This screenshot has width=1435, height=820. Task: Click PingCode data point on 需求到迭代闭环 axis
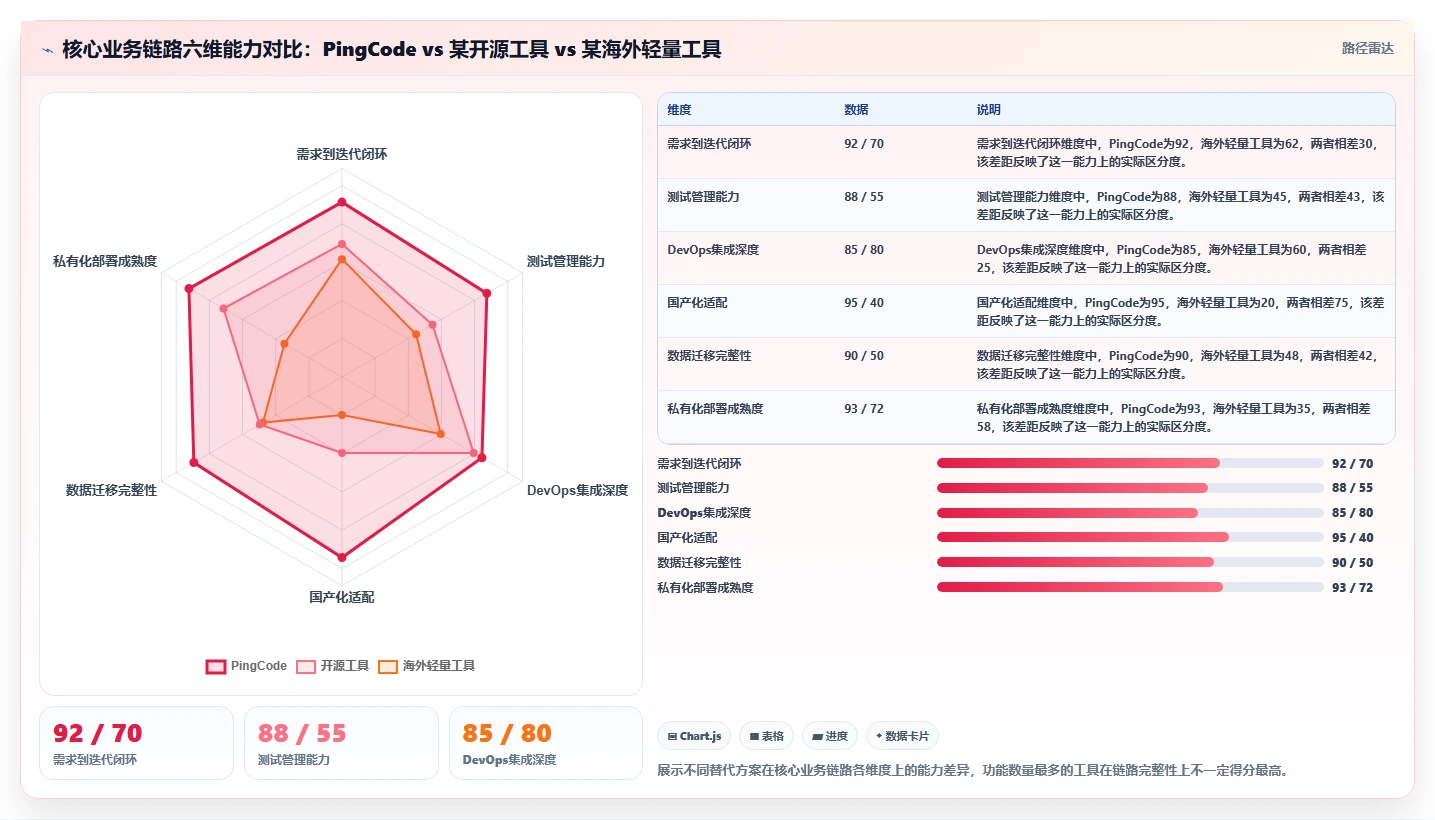[x=342, y=203]
